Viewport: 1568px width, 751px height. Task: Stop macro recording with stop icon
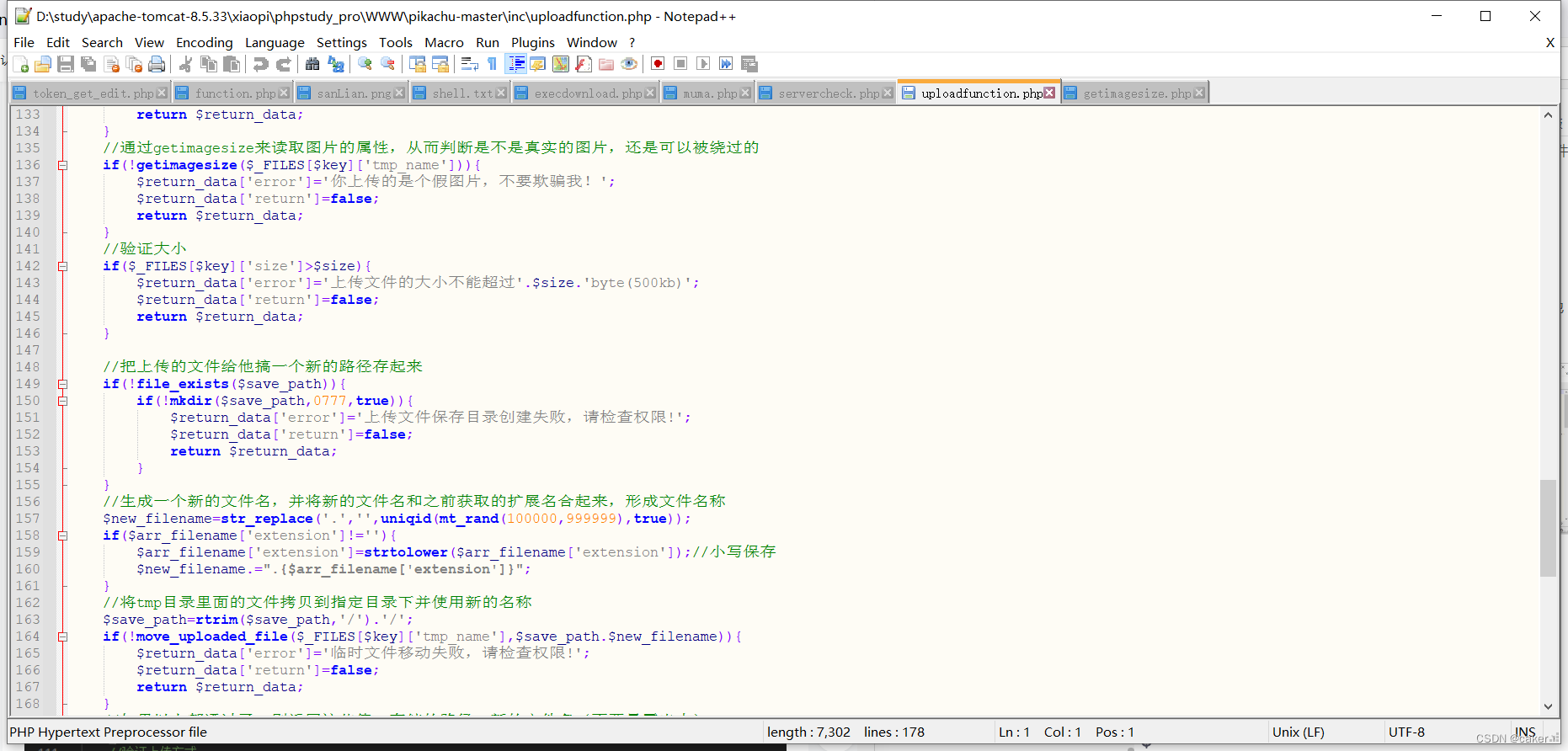coord(681,64)
